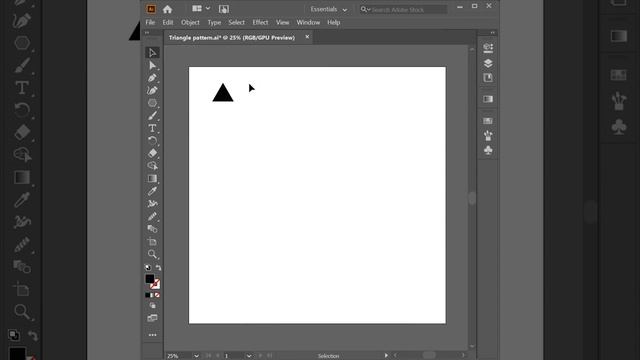Viewport: 640px width, 360px height.
Task: Close the Triangle pattern.ai tab
Action: click(x=307, y=37)
